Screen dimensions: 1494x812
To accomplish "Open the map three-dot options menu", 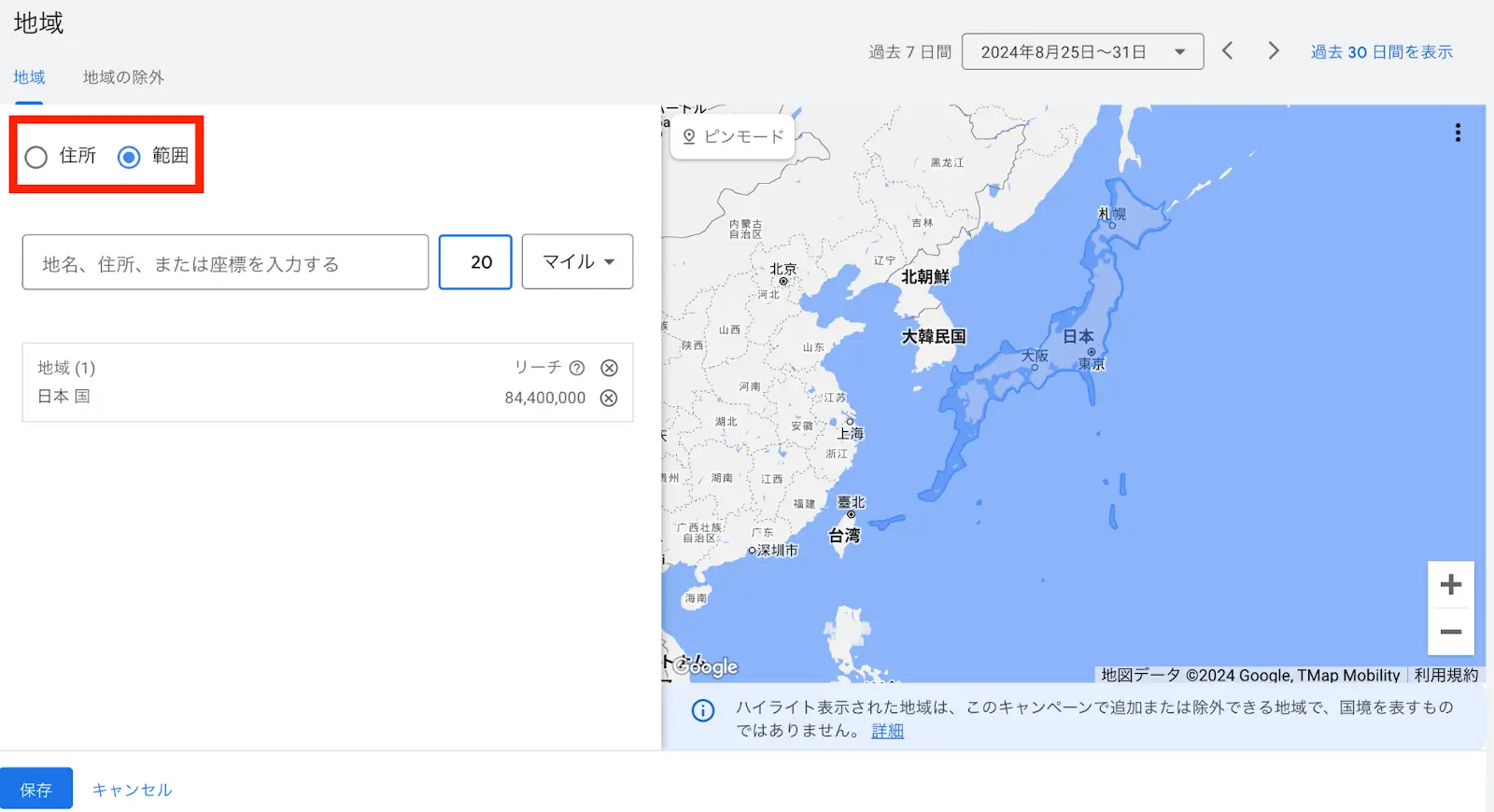I will click(x=1457, y=133).
